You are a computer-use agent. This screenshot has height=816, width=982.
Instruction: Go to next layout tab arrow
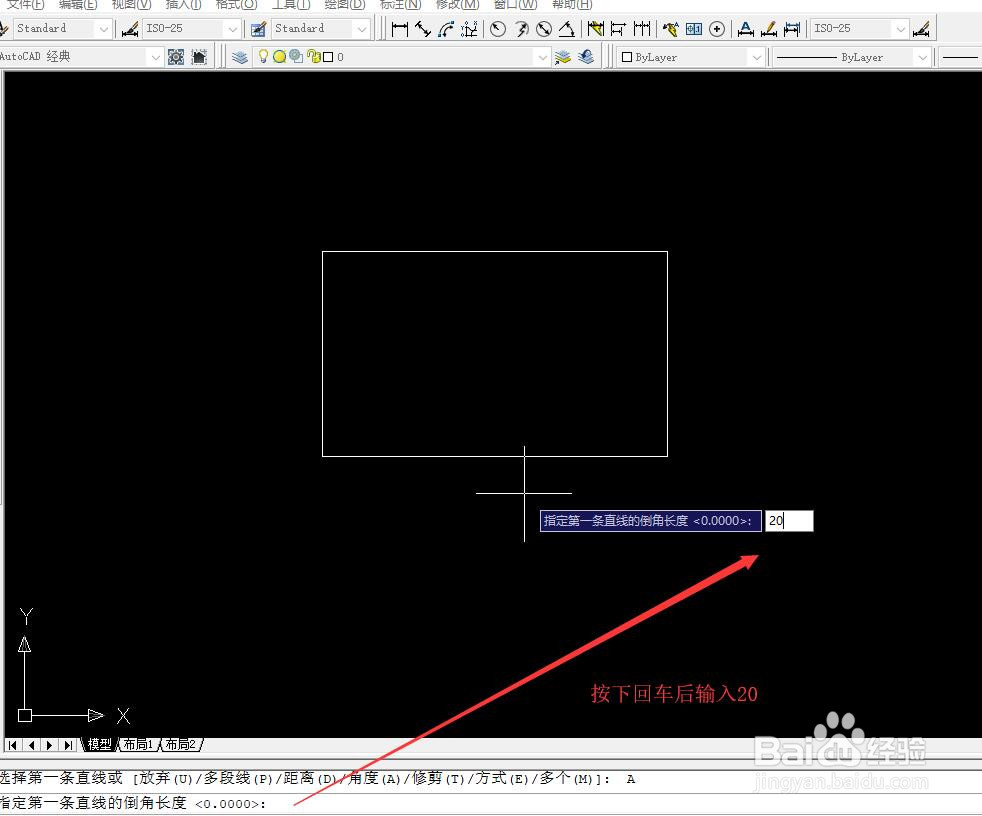(49, 745)
